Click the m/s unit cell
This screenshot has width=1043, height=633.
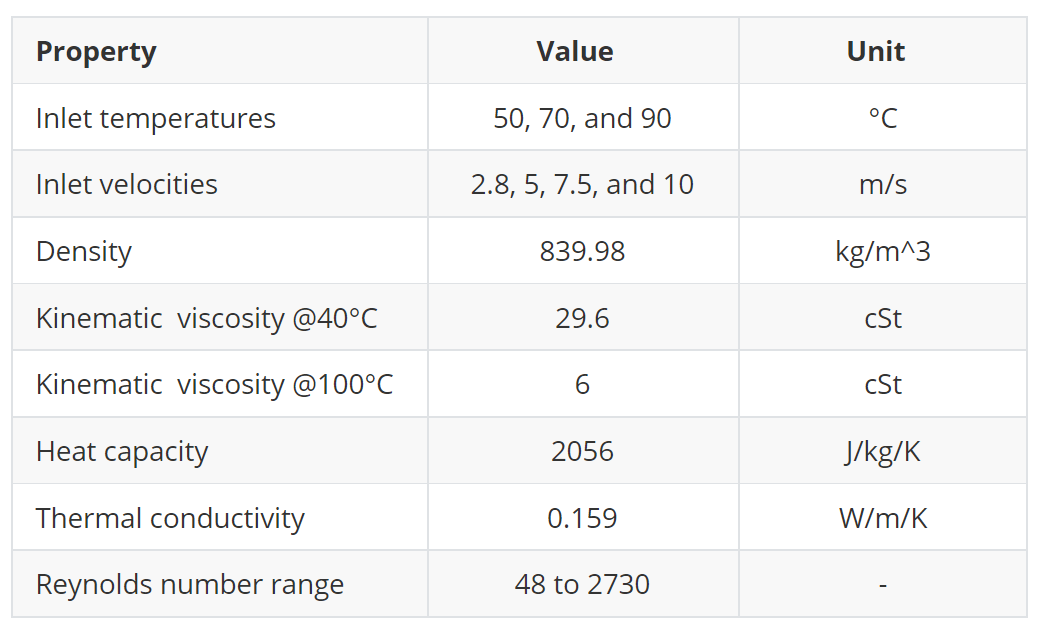[882, 184]
